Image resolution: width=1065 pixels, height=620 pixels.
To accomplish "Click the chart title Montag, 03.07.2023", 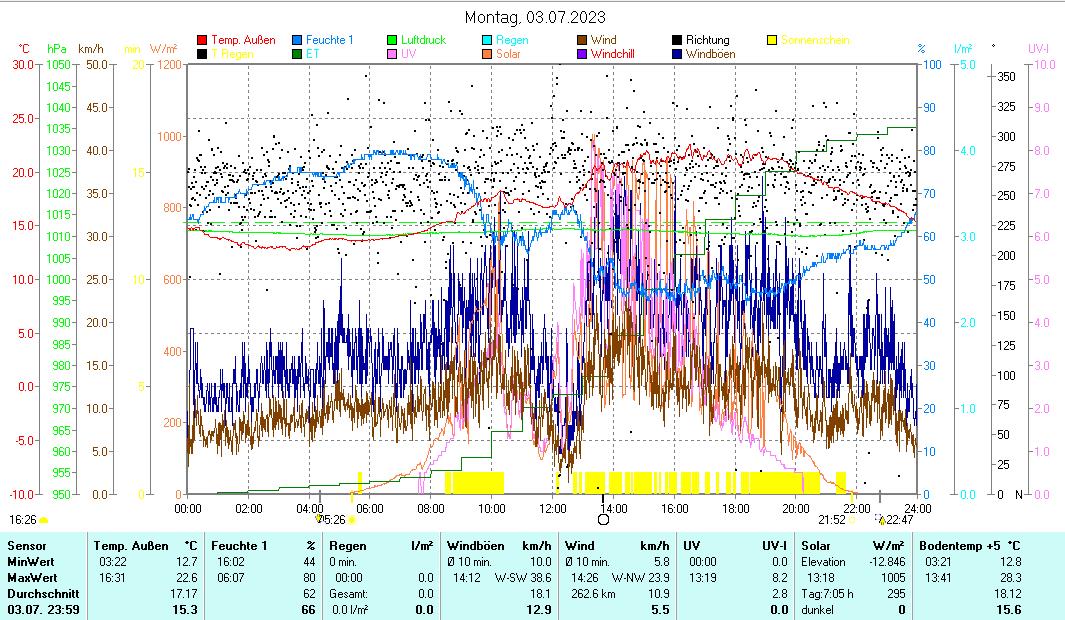I will [535, 17].
